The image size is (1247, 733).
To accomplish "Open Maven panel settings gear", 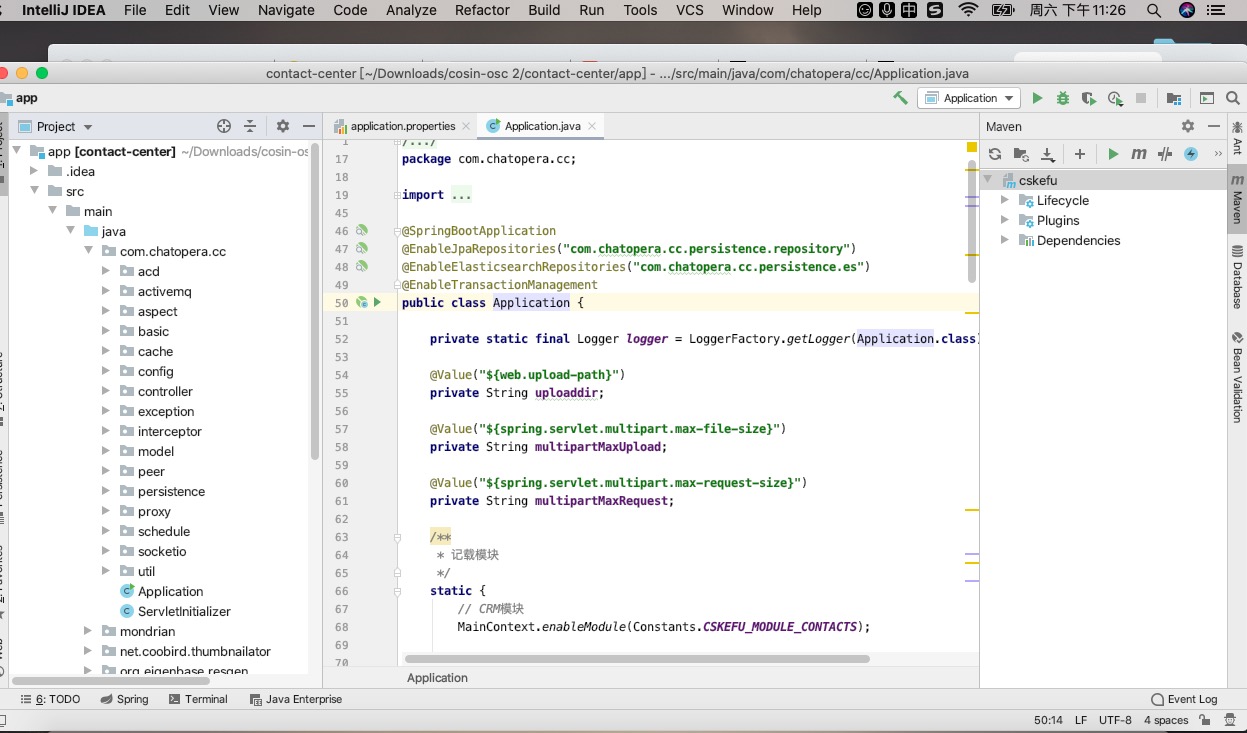I will (x=1186, y=125).
